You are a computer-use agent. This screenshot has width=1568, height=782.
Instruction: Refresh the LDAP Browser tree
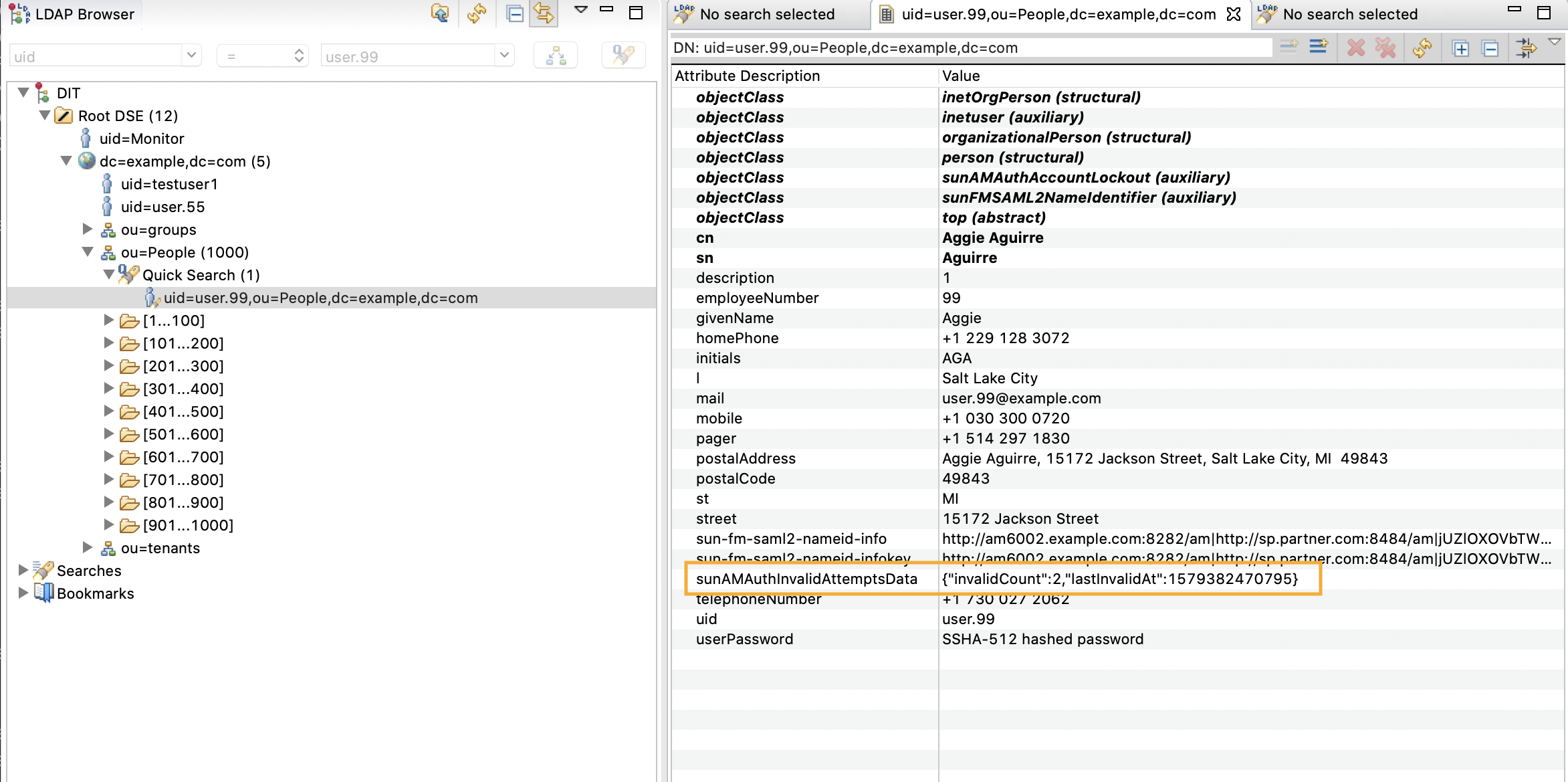(x=477, y=13)
